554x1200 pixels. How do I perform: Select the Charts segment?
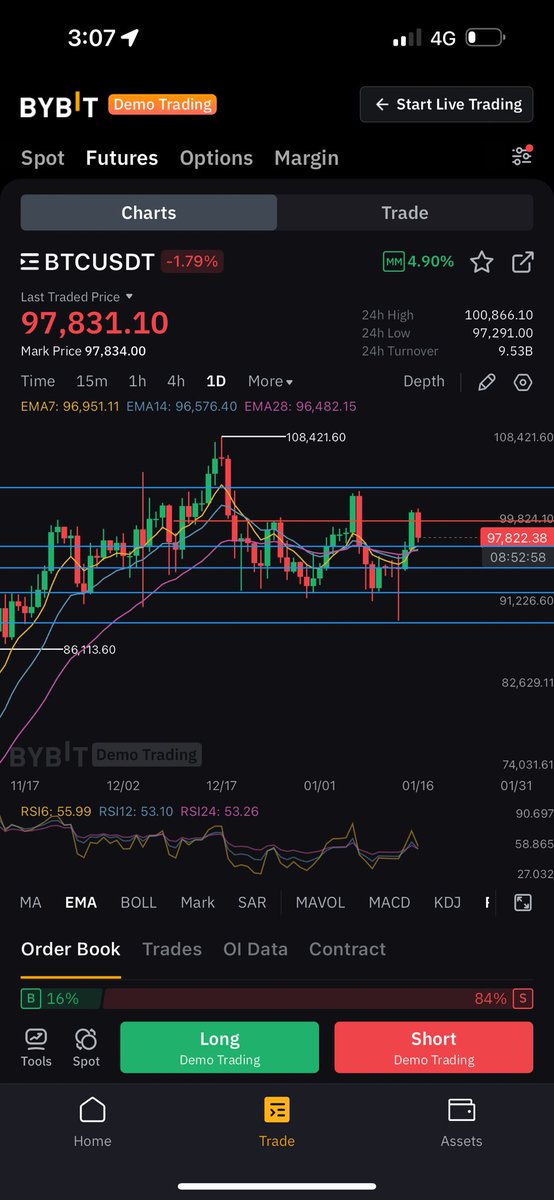pyautogui.click(x=149, y=213)
